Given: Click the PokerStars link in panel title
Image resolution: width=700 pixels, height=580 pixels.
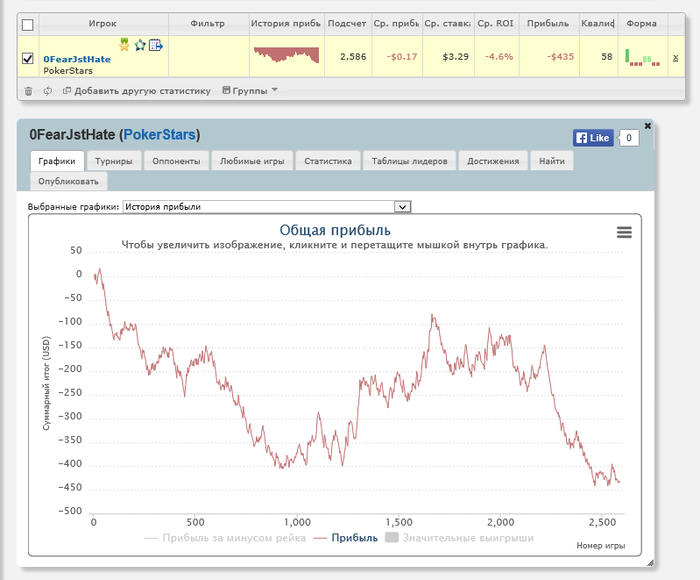Looking at the screenshot, I should 160,135.
